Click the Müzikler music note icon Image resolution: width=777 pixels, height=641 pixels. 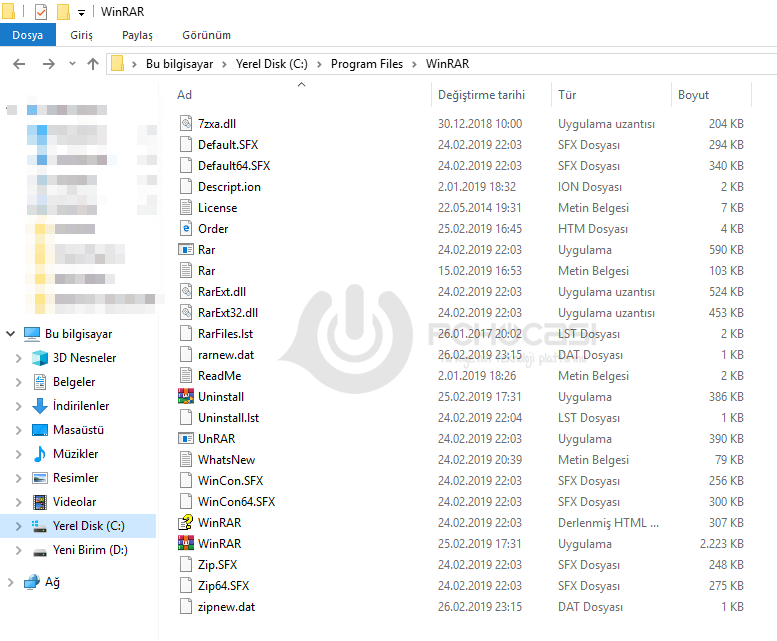[40, 454]
